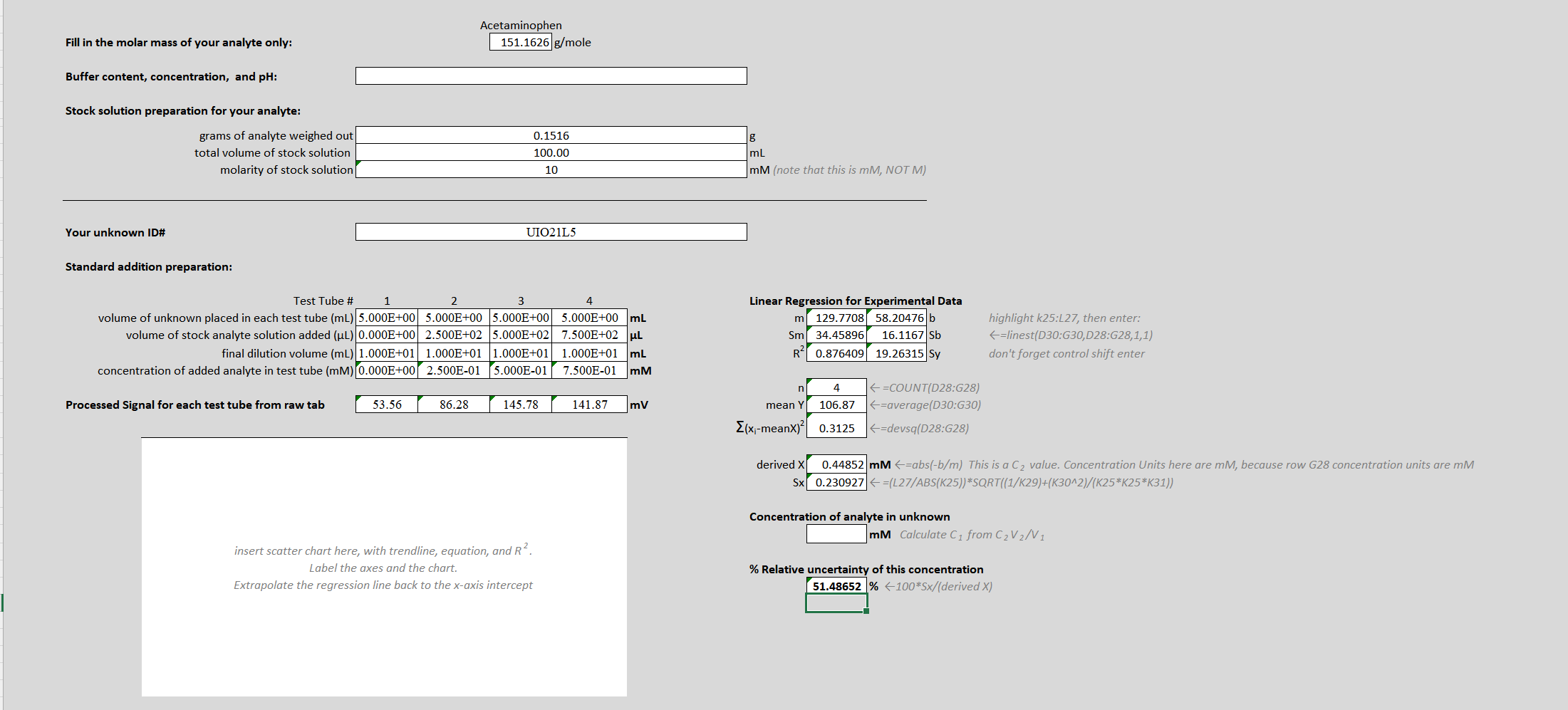Select the R squared cell showing 0.876409

coord(835,353)
